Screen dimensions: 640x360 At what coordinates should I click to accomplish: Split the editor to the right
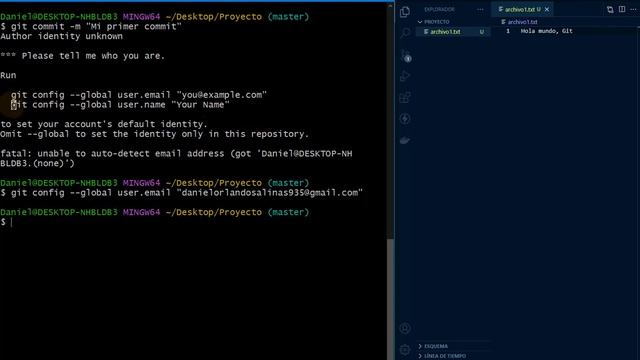[622, 9]
